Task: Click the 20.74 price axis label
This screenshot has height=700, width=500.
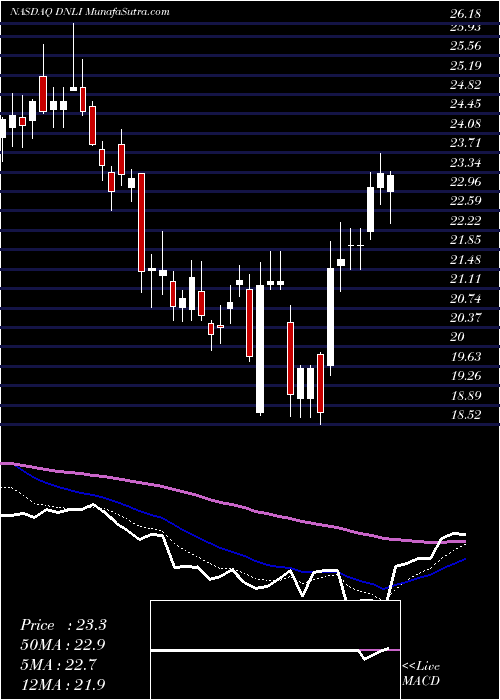Action: click(x=466, y=299)
